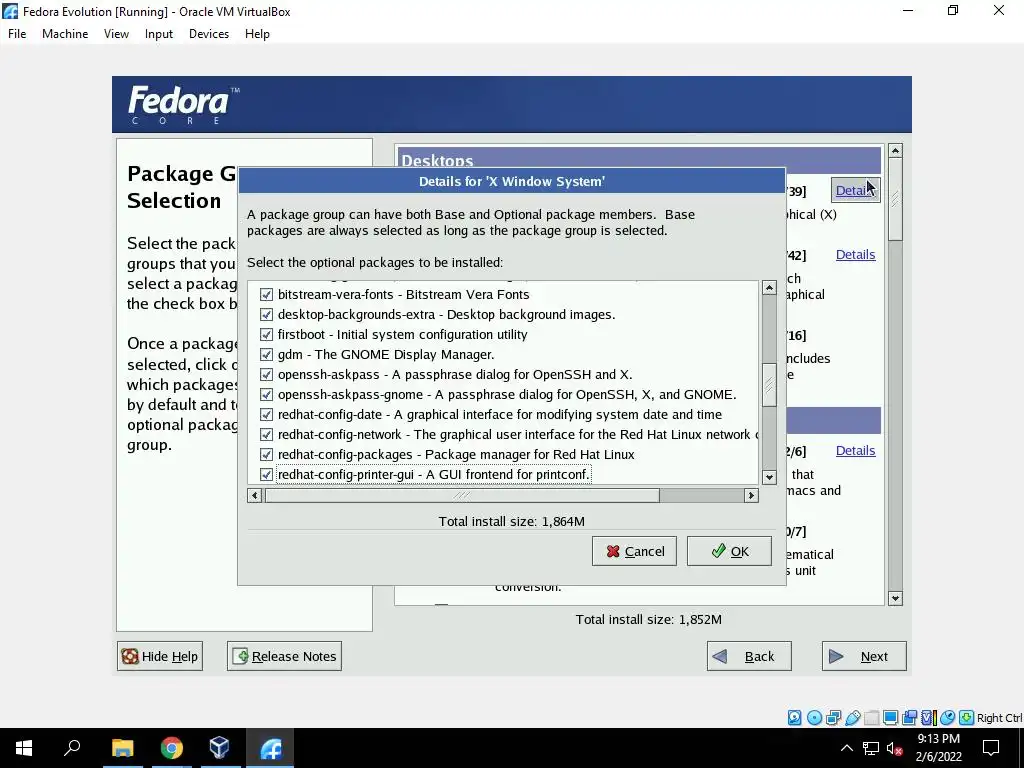Image resolution: width=1024 pixels, height=768 pixels.
Task: Uncheck redhat-config-network package
Action: [266, 434]
